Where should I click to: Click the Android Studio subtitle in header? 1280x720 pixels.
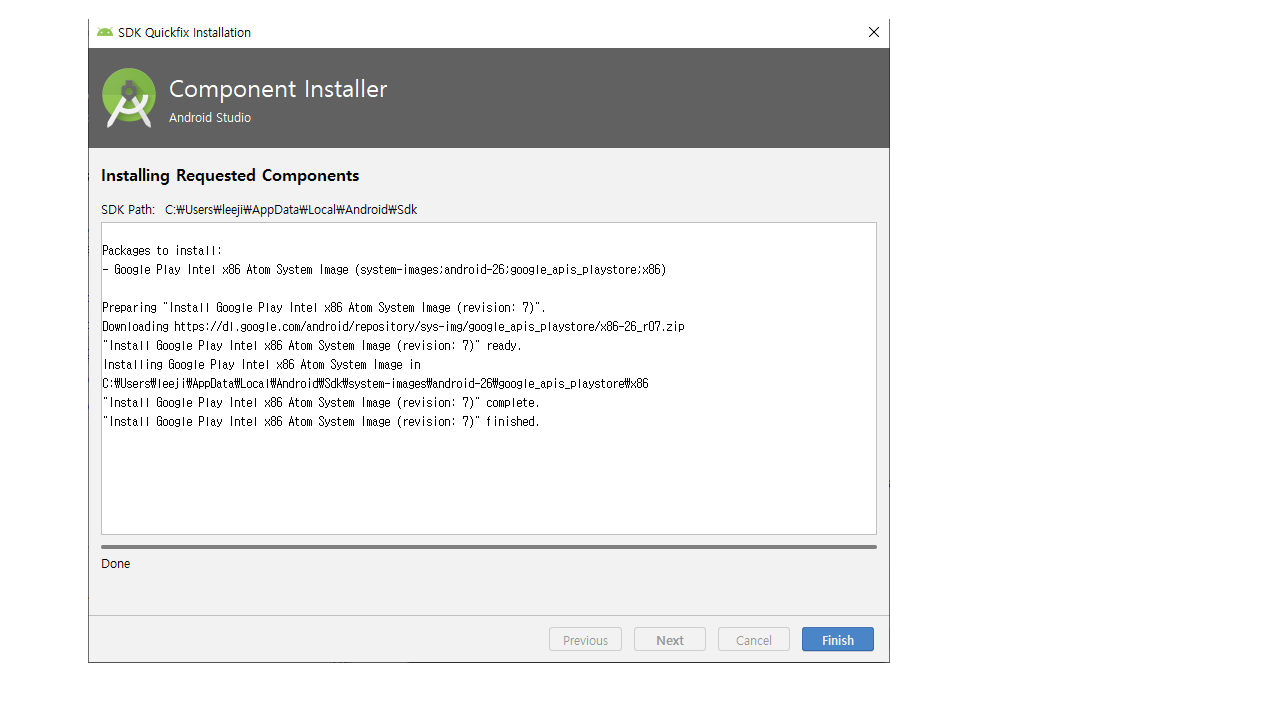pyautogui.click(x=210, y=118)
